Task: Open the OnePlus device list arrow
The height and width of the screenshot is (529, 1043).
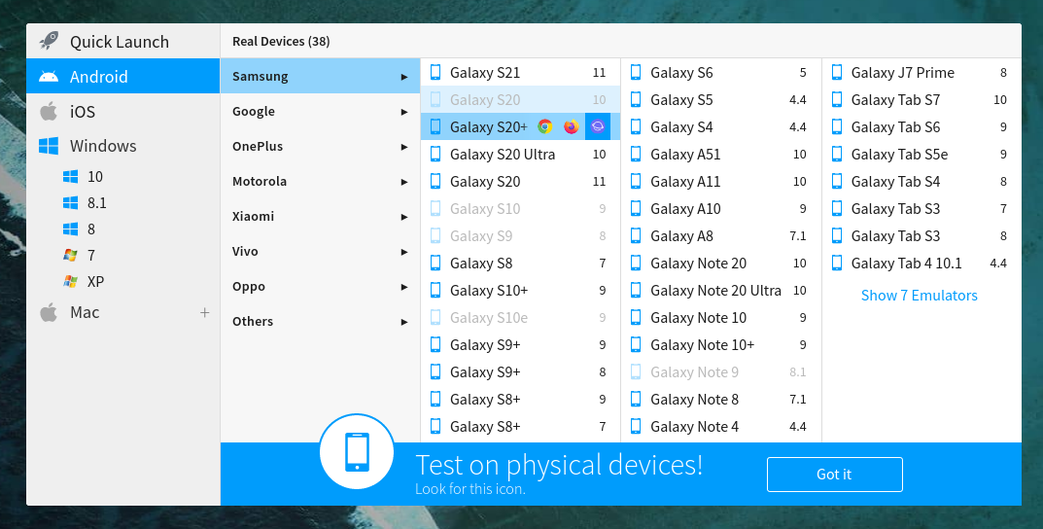Action: point(404,147)
